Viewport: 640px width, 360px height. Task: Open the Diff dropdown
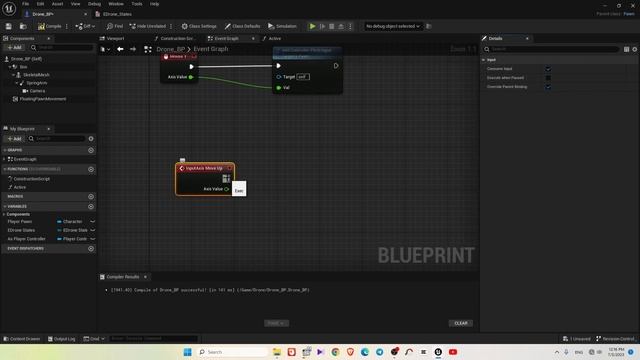click(85, 26)
